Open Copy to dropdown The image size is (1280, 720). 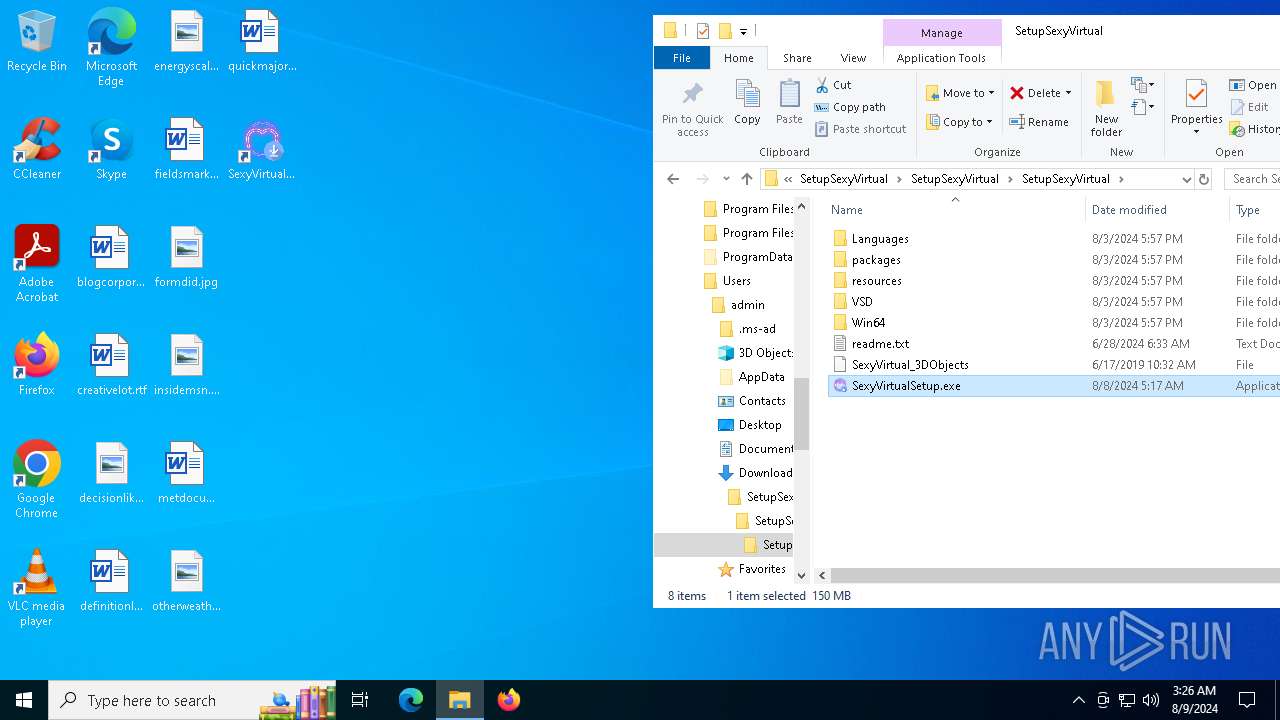point(960,122)
